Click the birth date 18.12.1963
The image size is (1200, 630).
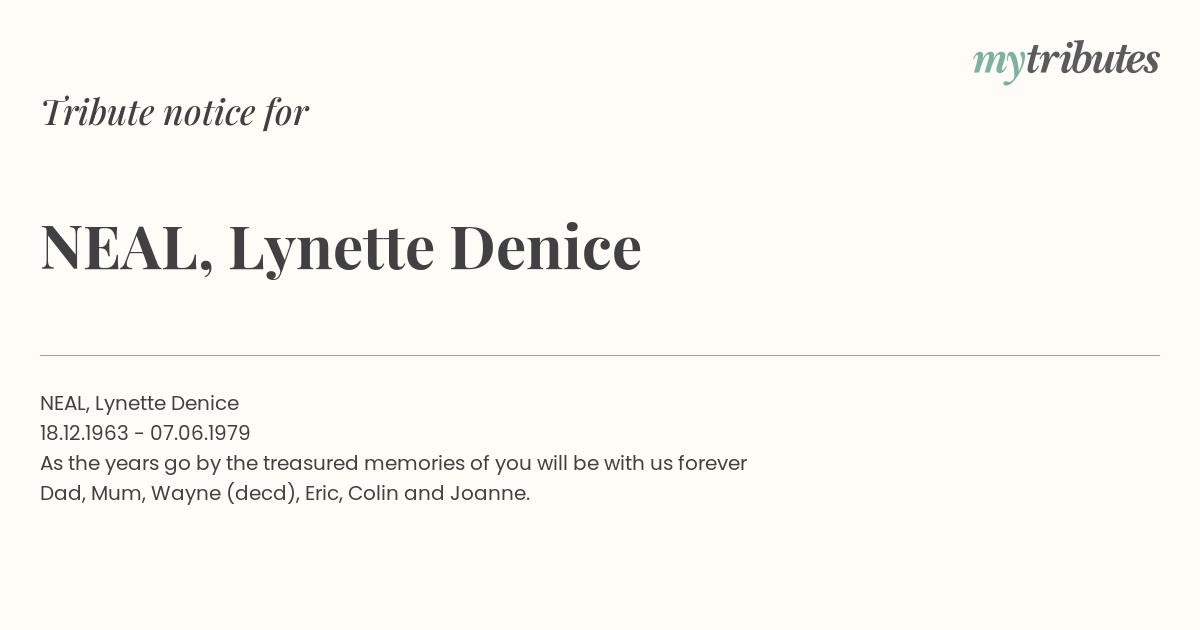tap(84, 433)
